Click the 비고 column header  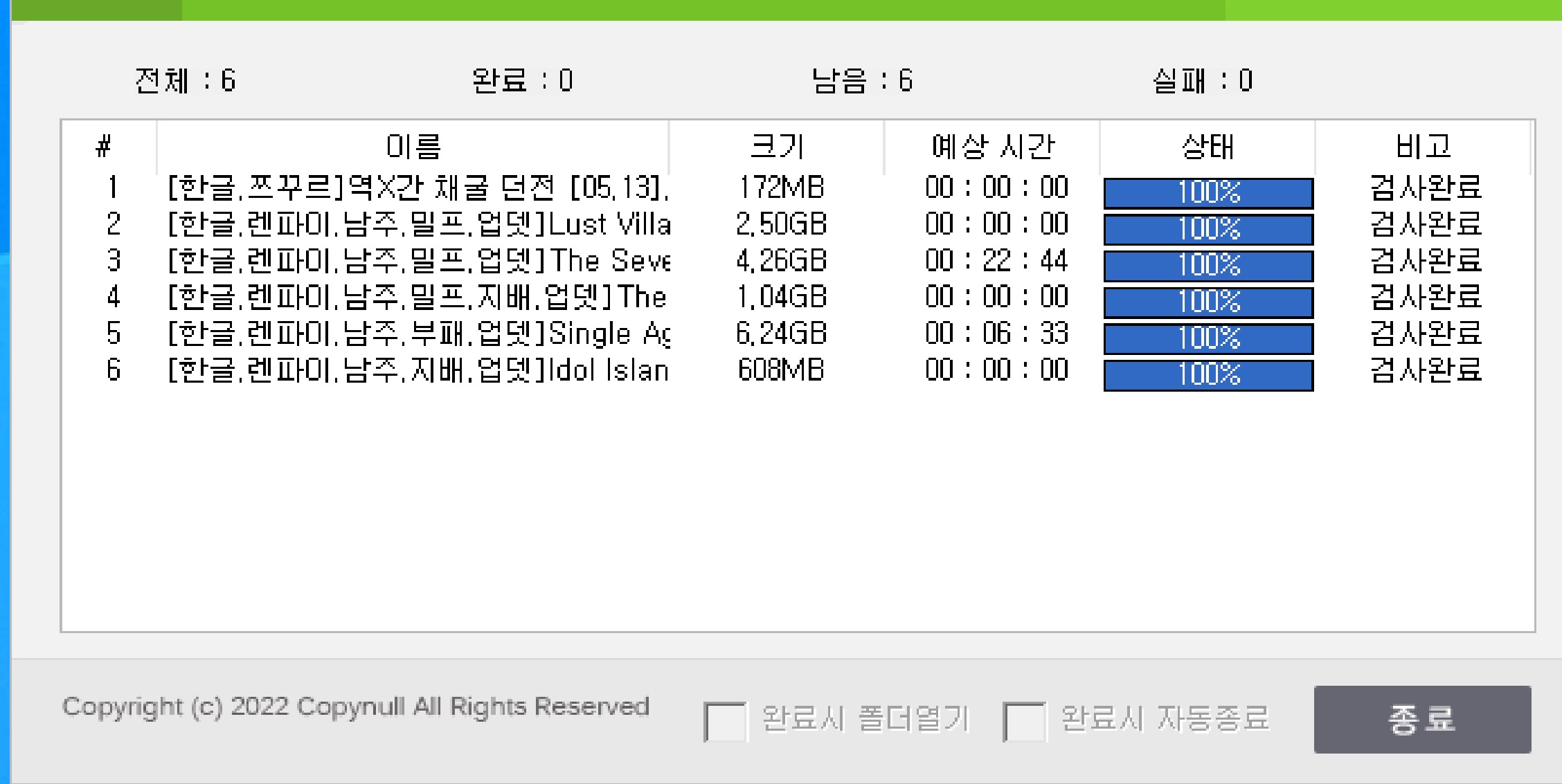point(1423,147)
